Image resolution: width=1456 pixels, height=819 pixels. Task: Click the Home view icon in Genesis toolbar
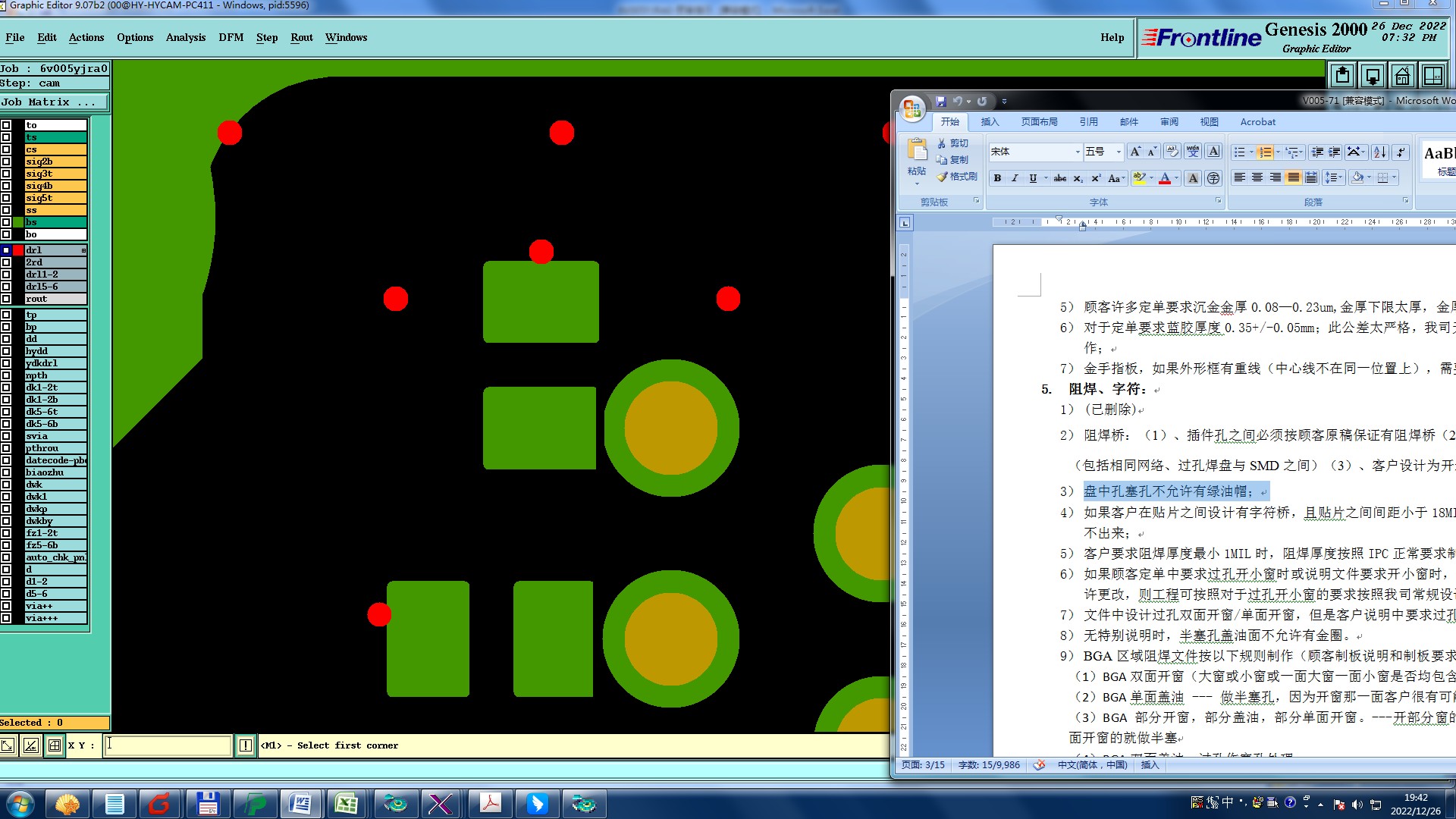(x=1402, y=76)
